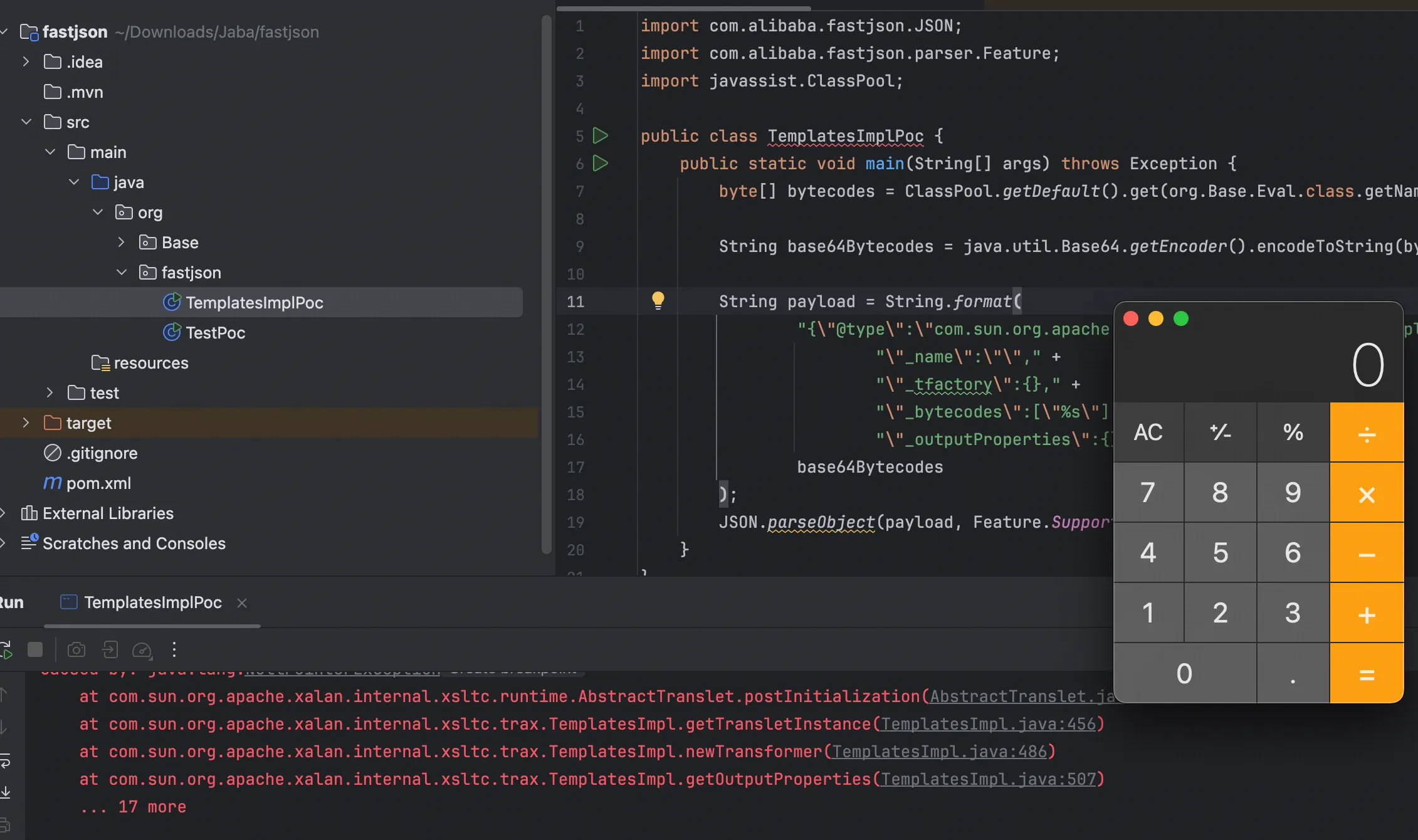The height and width of the screenshot is (840, 1418).
Task: Open the TestPoc class in project tree
Action: coord(215,333)
